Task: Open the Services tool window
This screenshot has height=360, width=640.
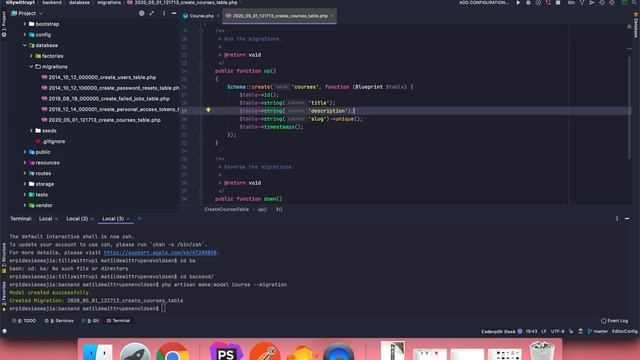Action: (59, 321)
